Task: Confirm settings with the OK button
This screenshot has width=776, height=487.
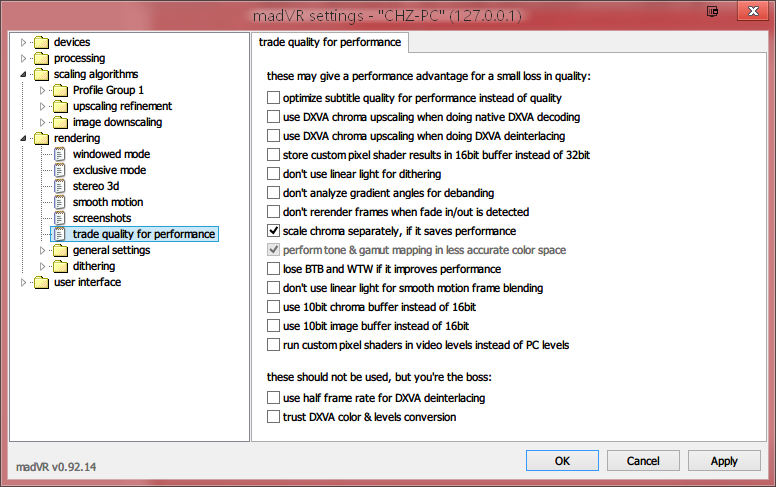Action: [562, 461]
